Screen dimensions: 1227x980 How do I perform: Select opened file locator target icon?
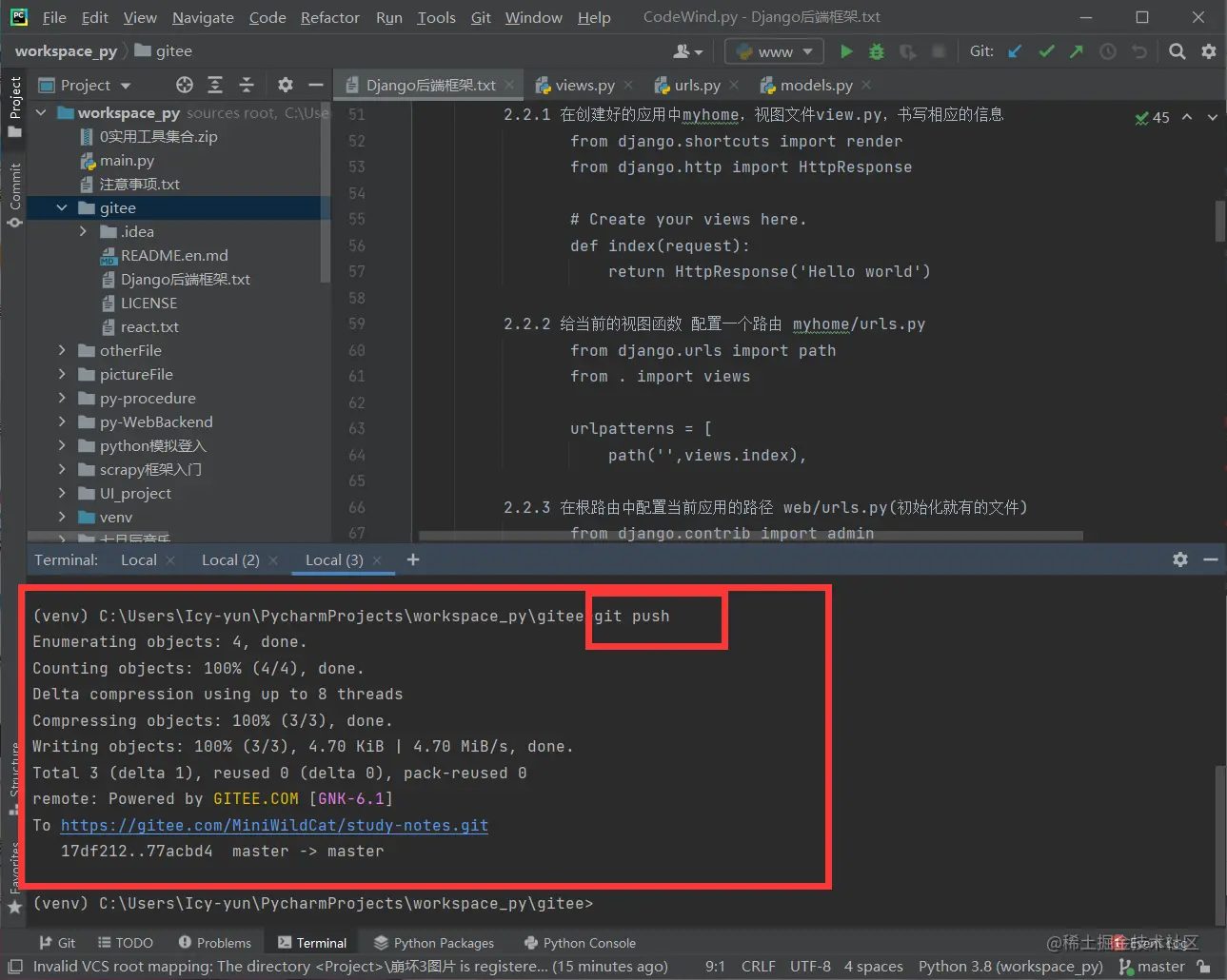tap(185, 86)
